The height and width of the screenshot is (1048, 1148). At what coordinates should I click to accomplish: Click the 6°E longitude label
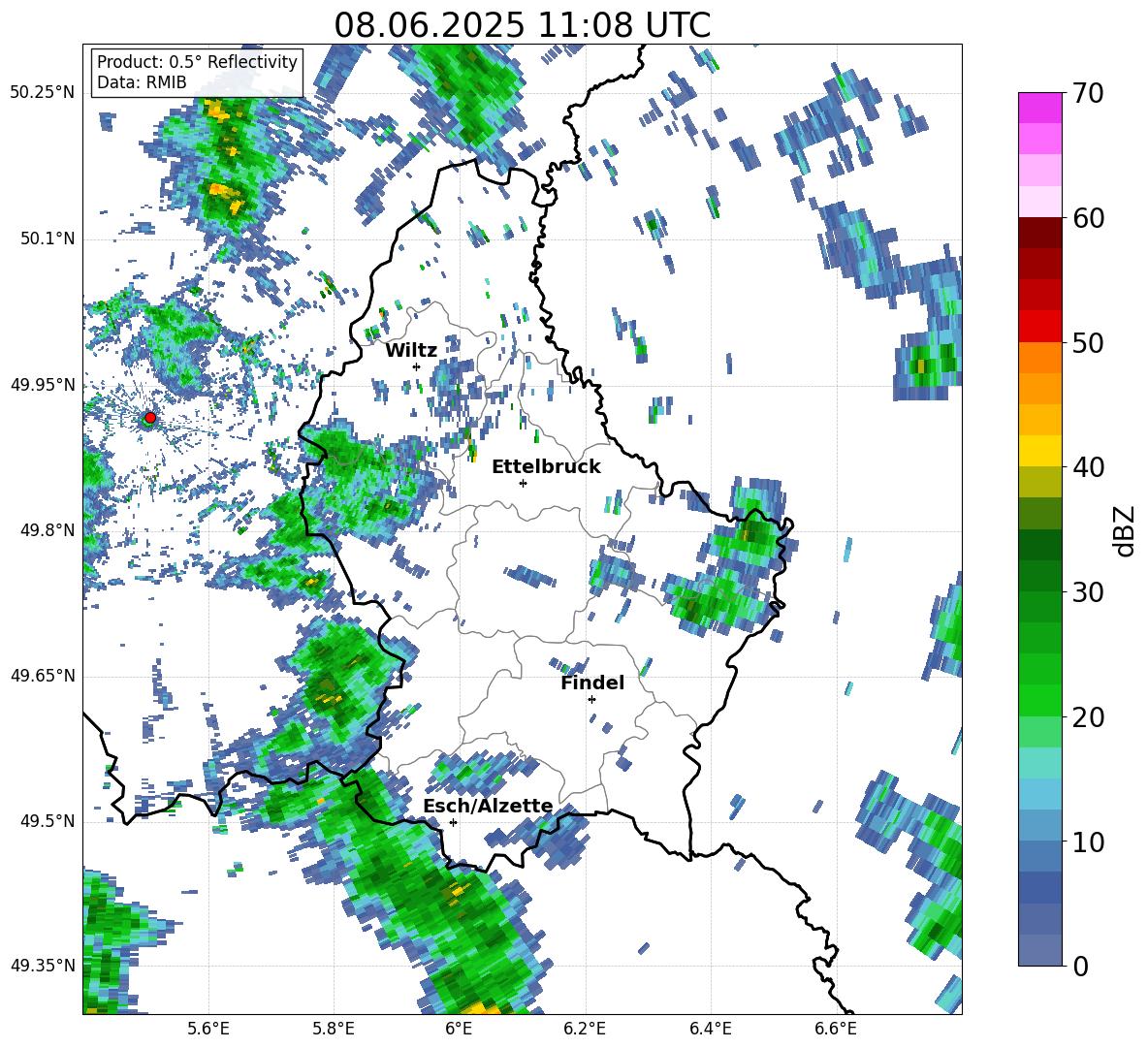click(459, 1030)
